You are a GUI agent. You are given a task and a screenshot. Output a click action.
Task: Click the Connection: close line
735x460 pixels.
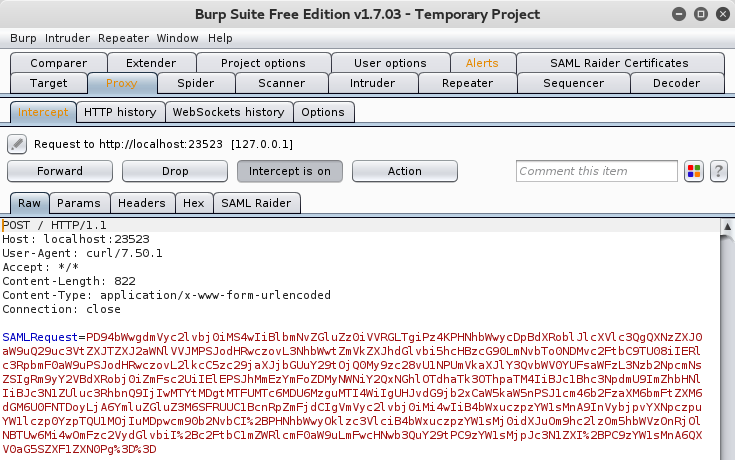61,309
